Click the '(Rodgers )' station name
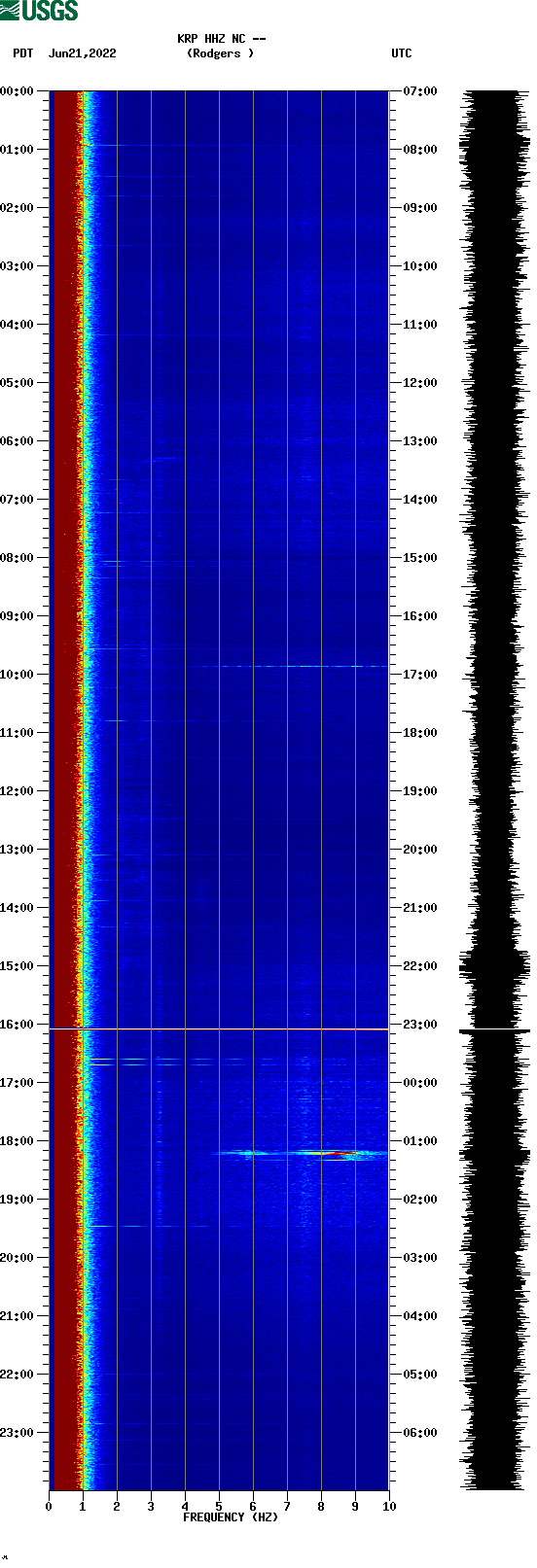The image size is (537, 1568). coord(220,53)
